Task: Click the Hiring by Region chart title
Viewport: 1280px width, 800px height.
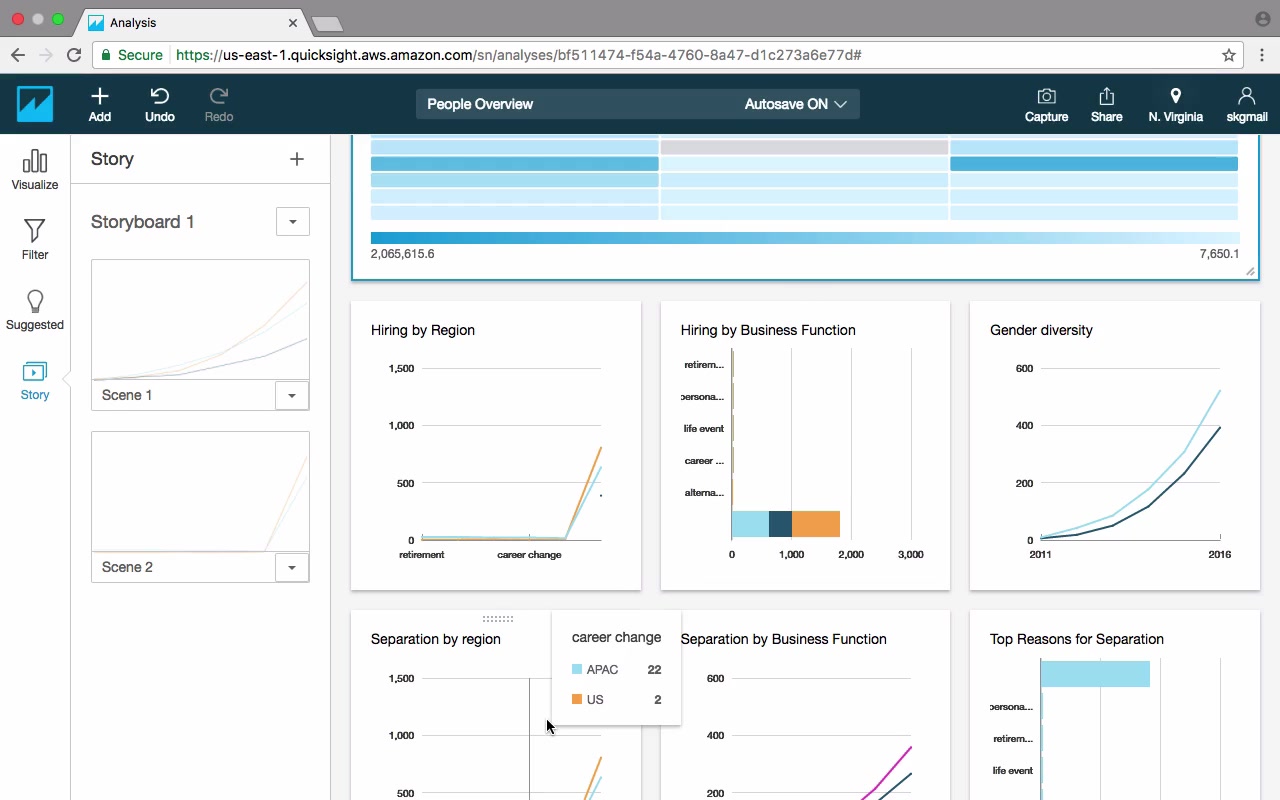Action: 423,330
